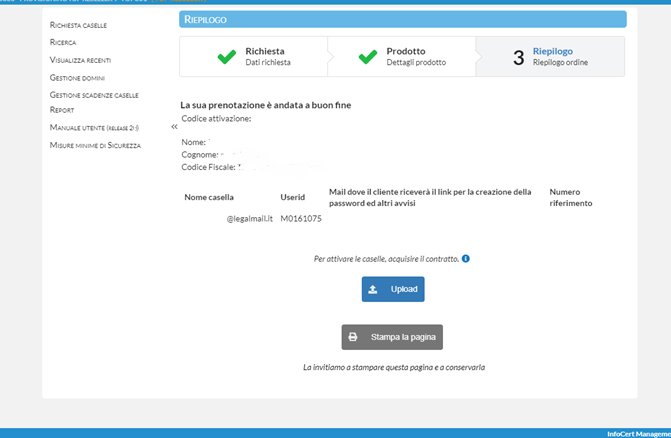Go to Gestione scadenze caselle

(94, 95)
